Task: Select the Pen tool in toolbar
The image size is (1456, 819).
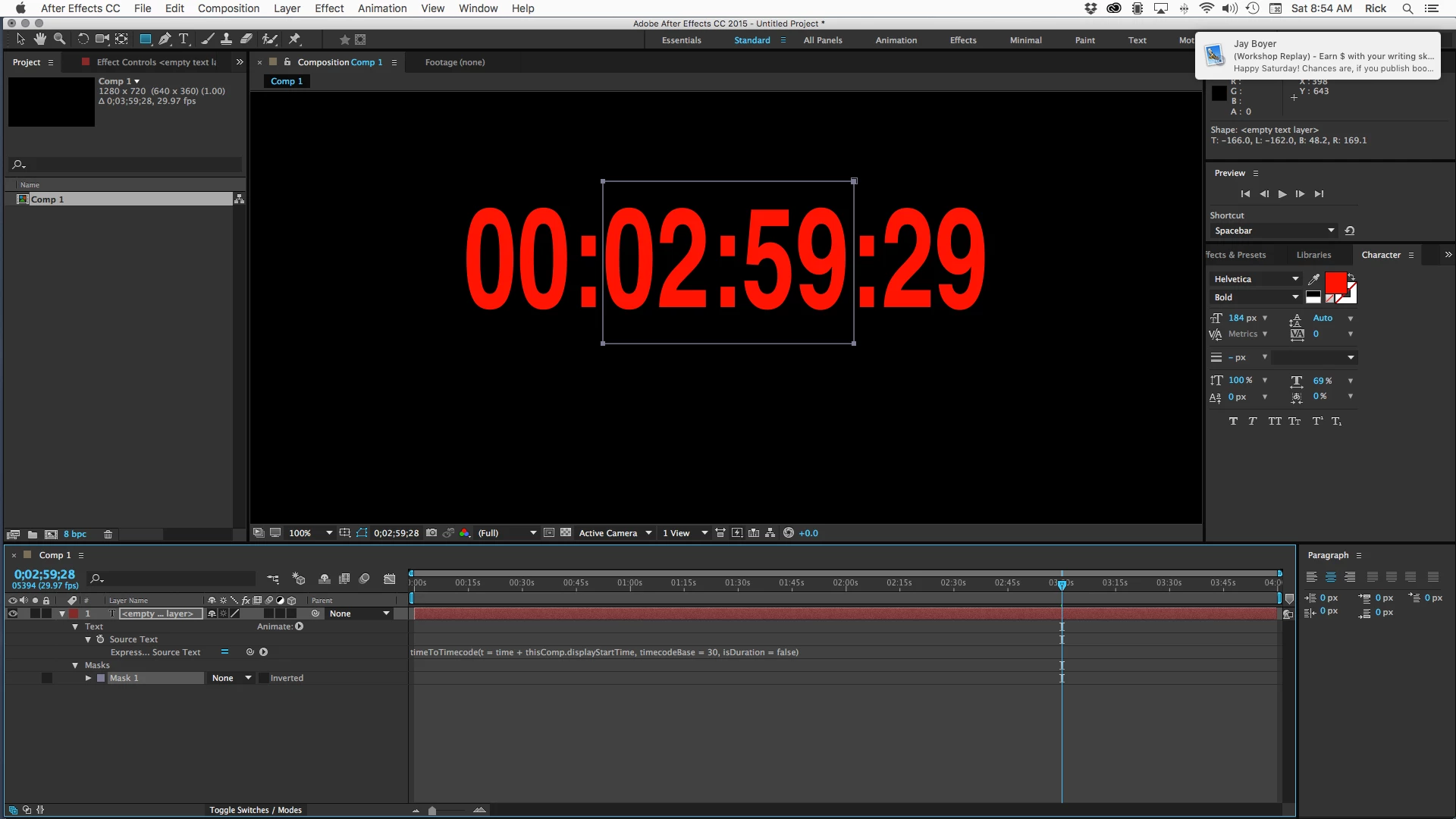Action: click(165, 39)
